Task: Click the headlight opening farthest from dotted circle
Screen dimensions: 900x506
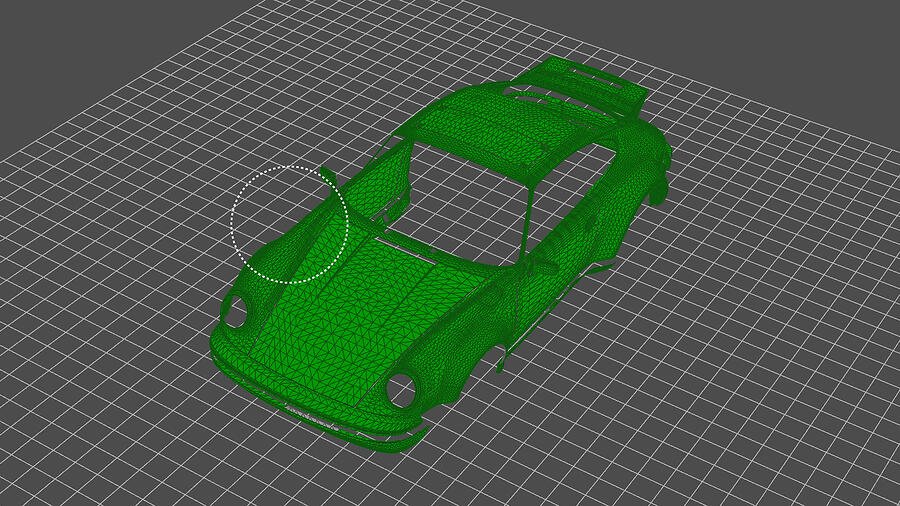Action: click(x=402, y=390)
